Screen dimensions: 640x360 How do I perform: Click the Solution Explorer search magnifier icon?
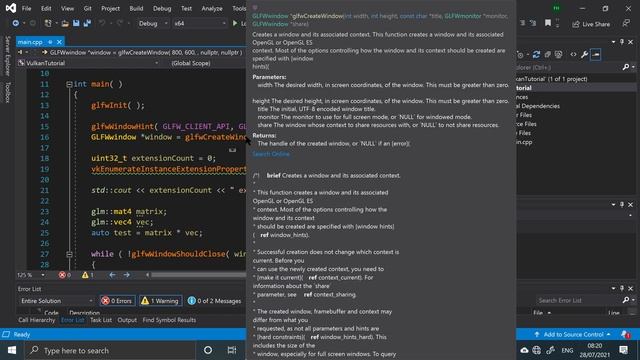point(626,67)
